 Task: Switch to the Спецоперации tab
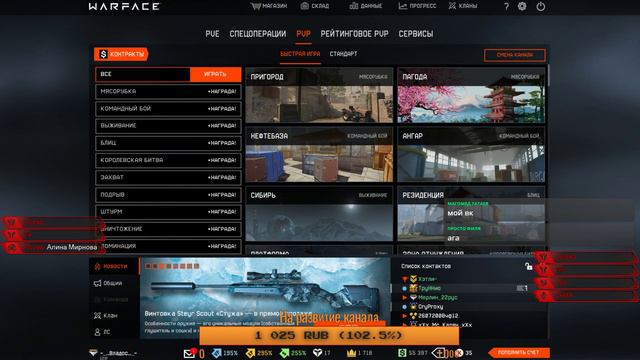click(x=258, y=34)
